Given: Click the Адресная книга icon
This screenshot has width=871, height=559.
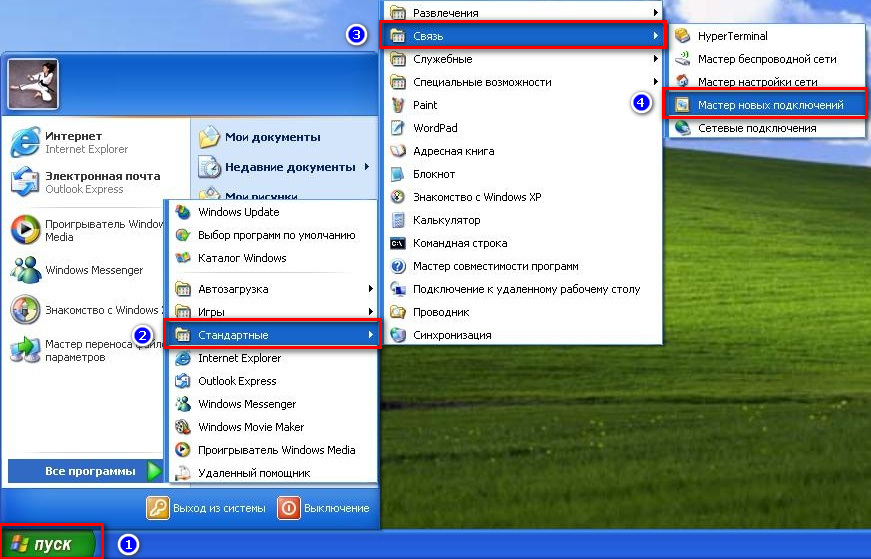Looking at the screenshot, I should 398,151.
